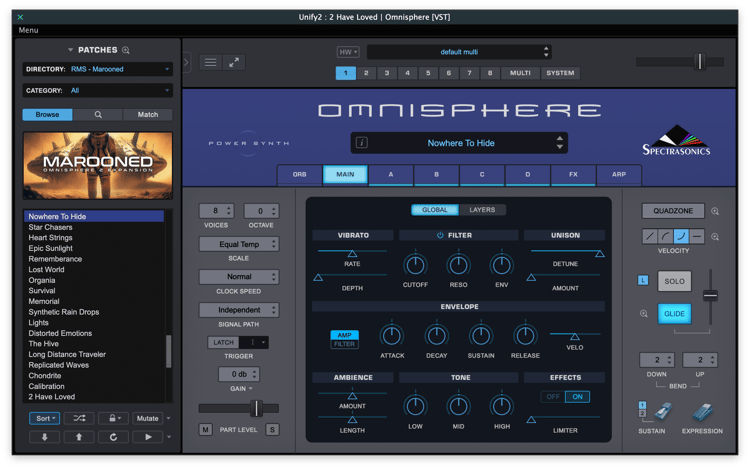Select the LAYERS view tab
Viewport: 750px width, 469px height.
point(482,210)
